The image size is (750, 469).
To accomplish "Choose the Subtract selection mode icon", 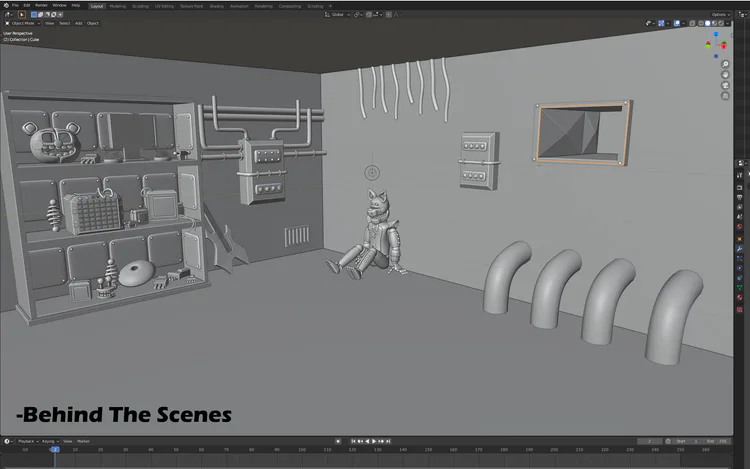I will click(x=47, y=14).
